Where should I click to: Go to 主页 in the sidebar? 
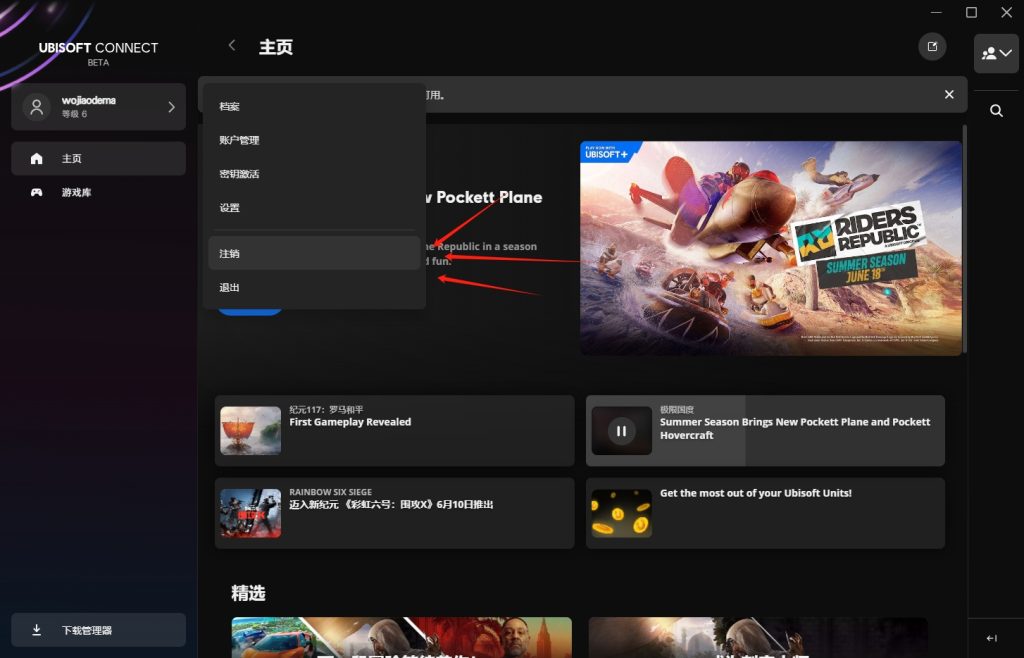click(x=99, y=159)
